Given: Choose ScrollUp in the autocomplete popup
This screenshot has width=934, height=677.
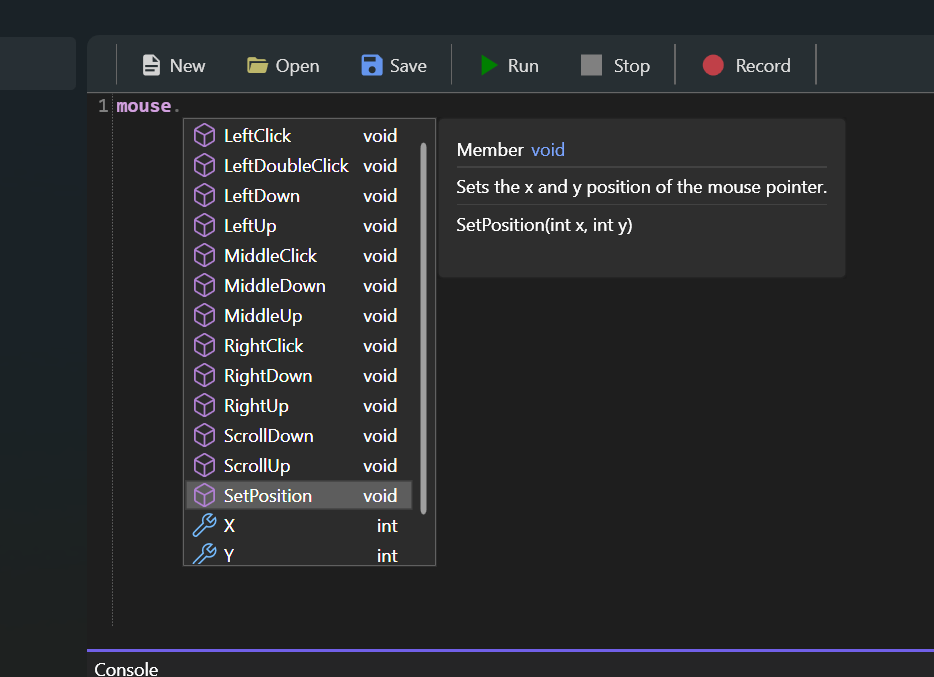Looking at the screenshot, I should [299, 466].
